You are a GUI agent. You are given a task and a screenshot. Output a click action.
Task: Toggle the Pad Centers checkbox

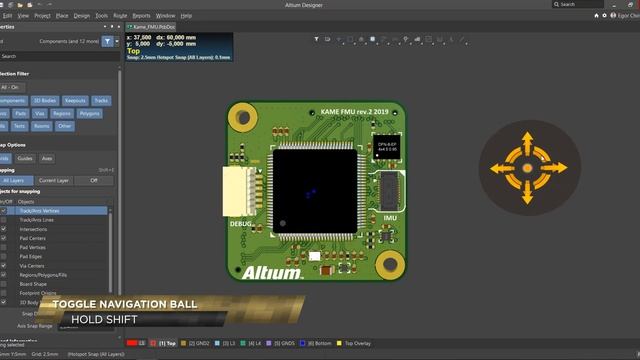tap(3, 238)
